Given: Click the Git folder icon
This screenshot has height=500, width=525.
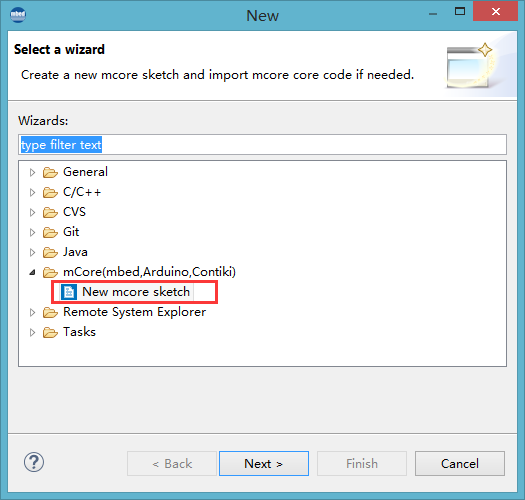Looking at the screenshot, I should pos(50,232).
